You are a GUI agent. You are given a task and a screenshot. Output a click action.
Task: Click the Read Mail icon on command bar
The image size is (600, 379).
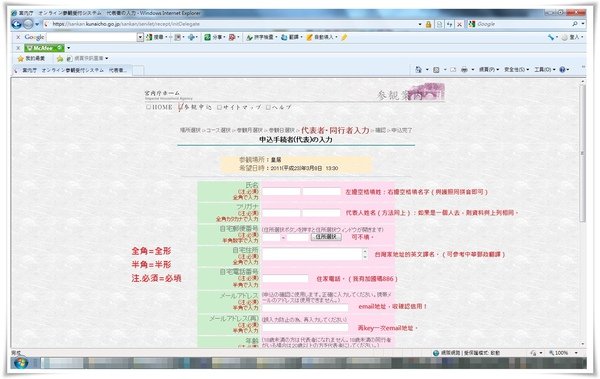(x=453, y=70)
